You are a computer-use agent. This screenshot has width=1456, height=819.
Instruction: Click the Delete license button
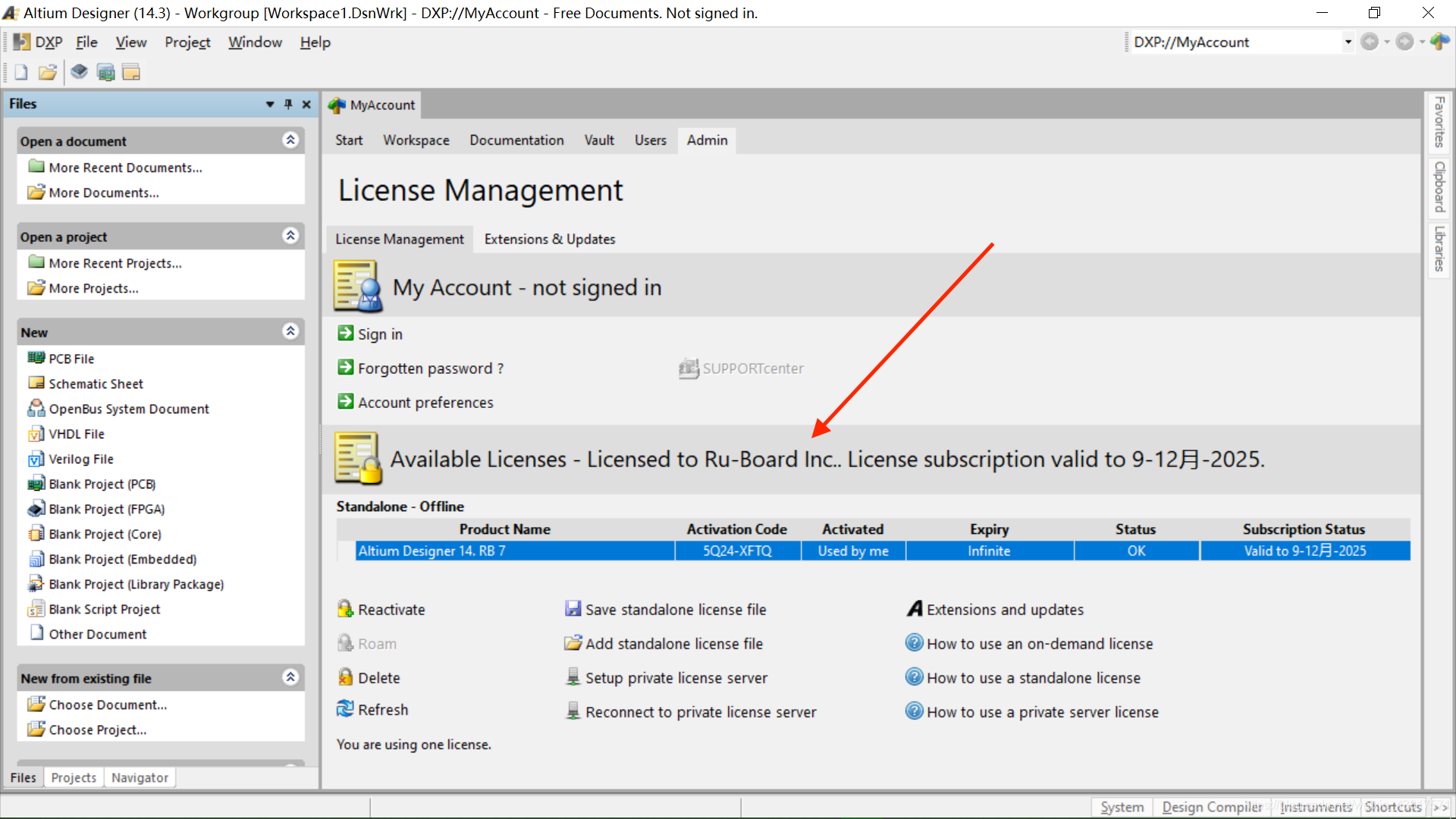pos(378,677)
